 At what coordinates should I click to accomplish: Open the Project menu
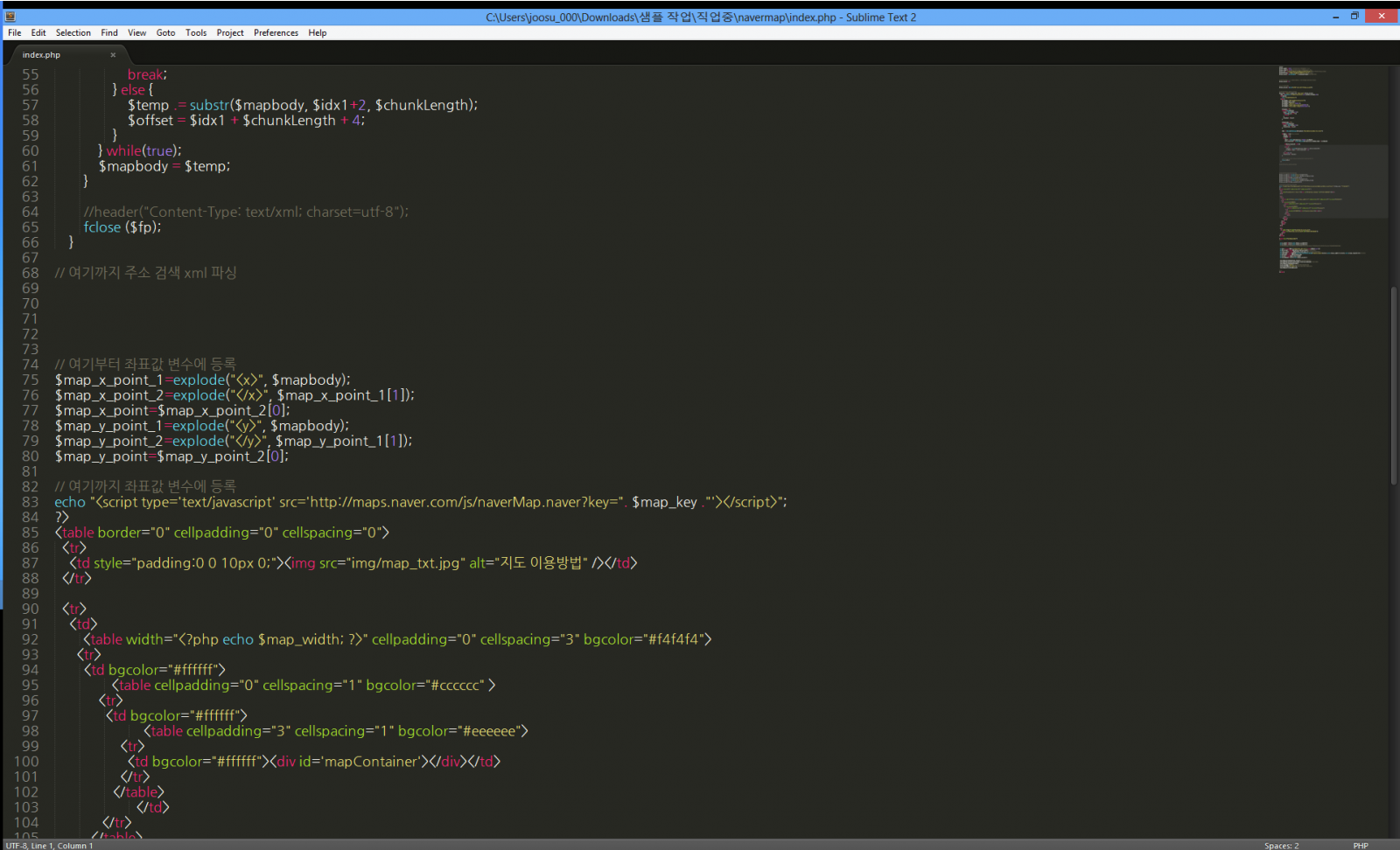230,33
